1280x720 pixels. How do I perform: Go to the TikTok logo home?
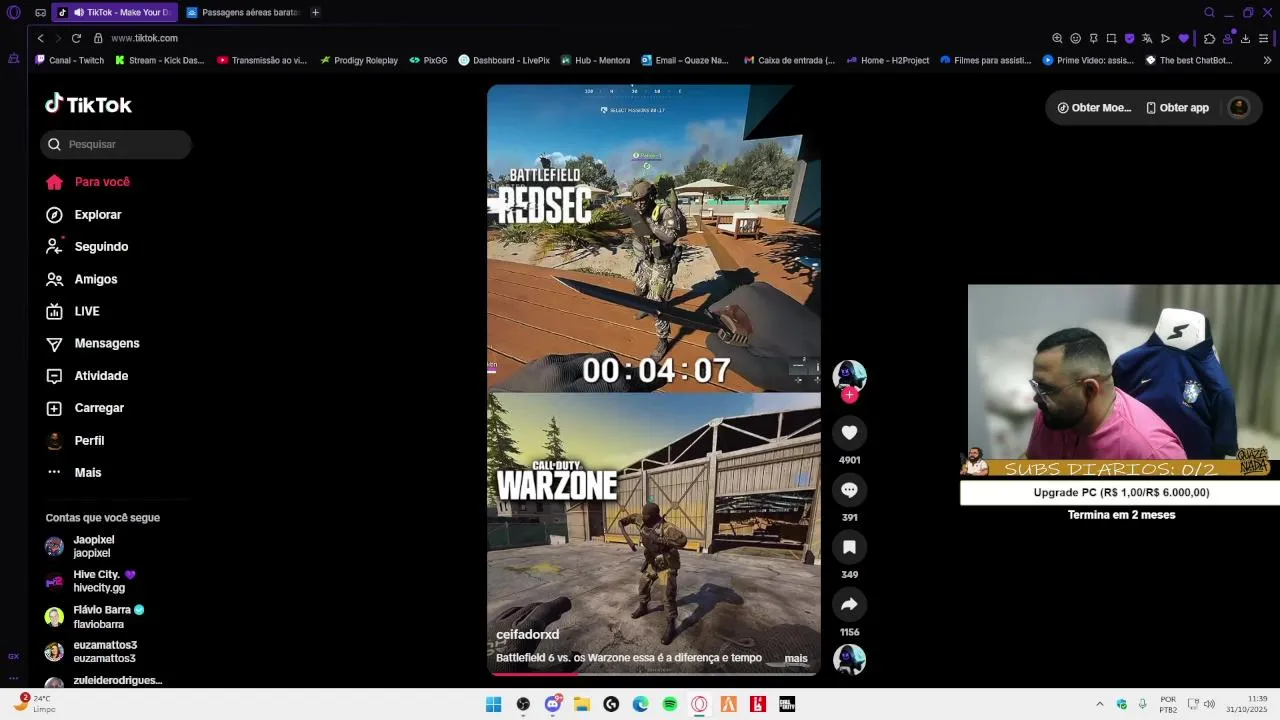click(88, 104)
